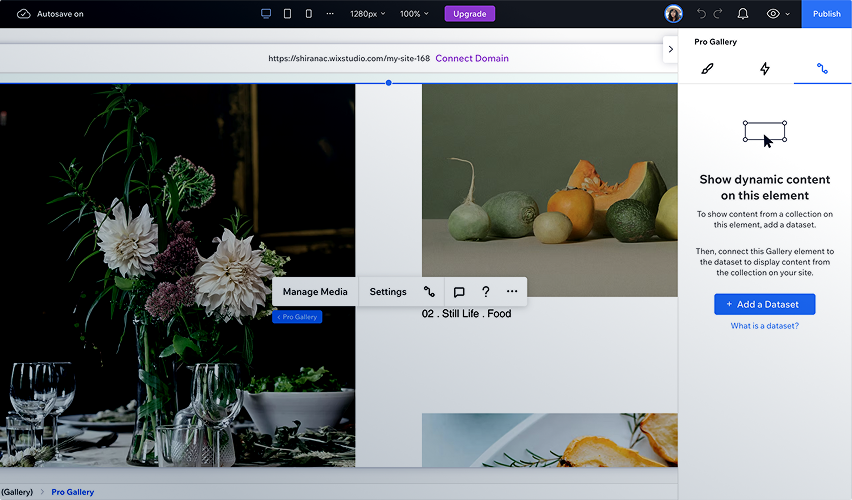Screen dimensions: 852x500
Task: Click the purple Upgrade button
Action: point(469,14)
